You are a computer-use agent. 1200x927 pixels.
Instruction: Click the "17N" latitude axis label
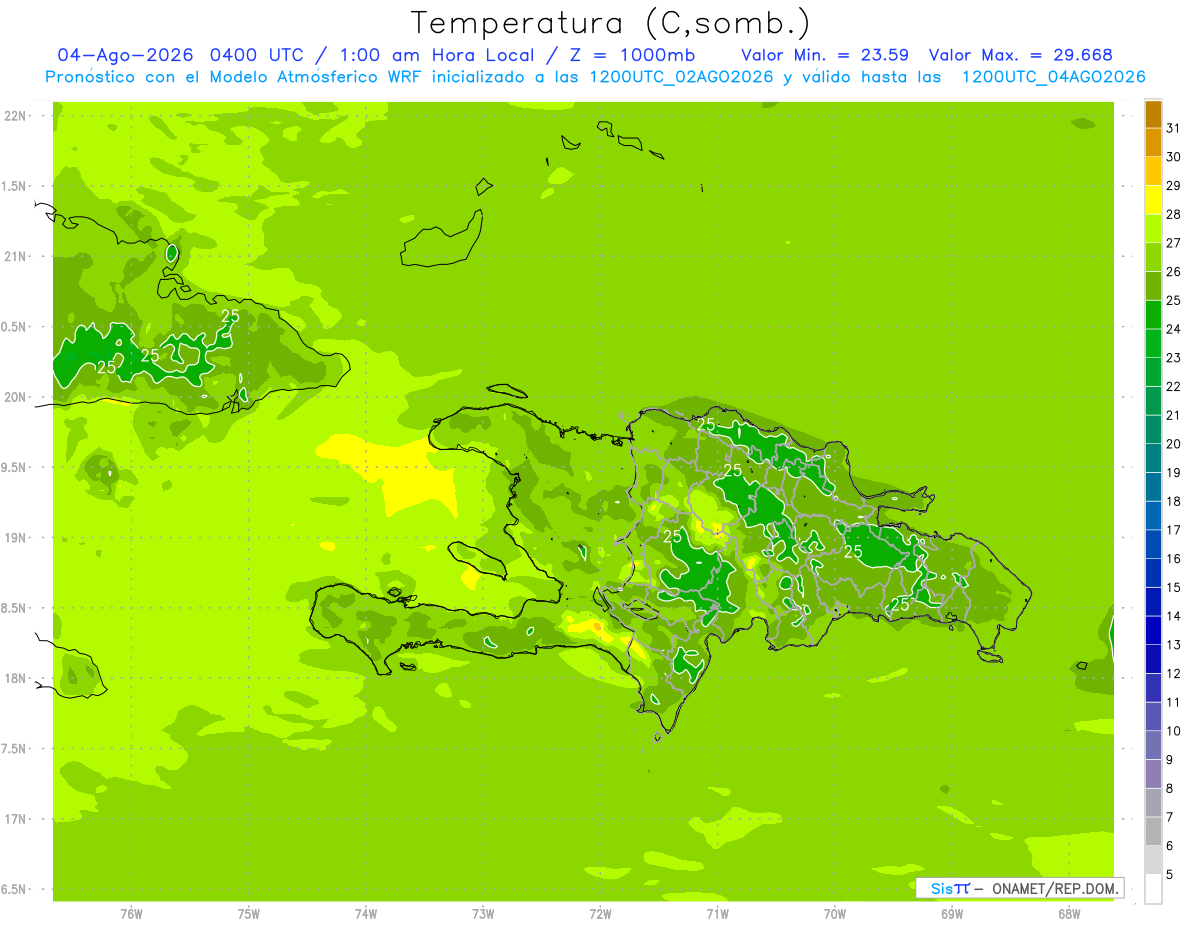pyautogui.click(x=15, y=819)
